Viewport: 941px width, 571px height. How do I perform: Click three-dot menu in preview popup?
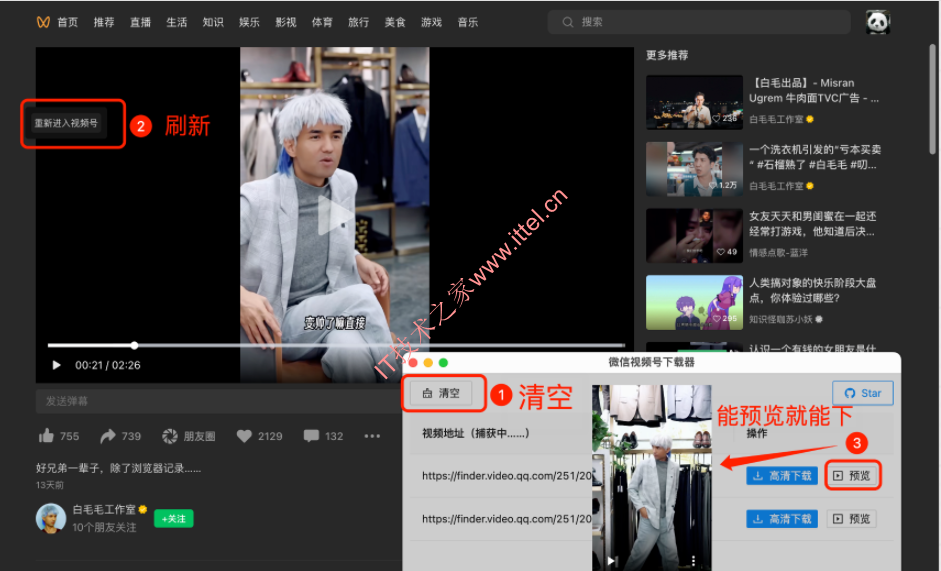point(693,560)
